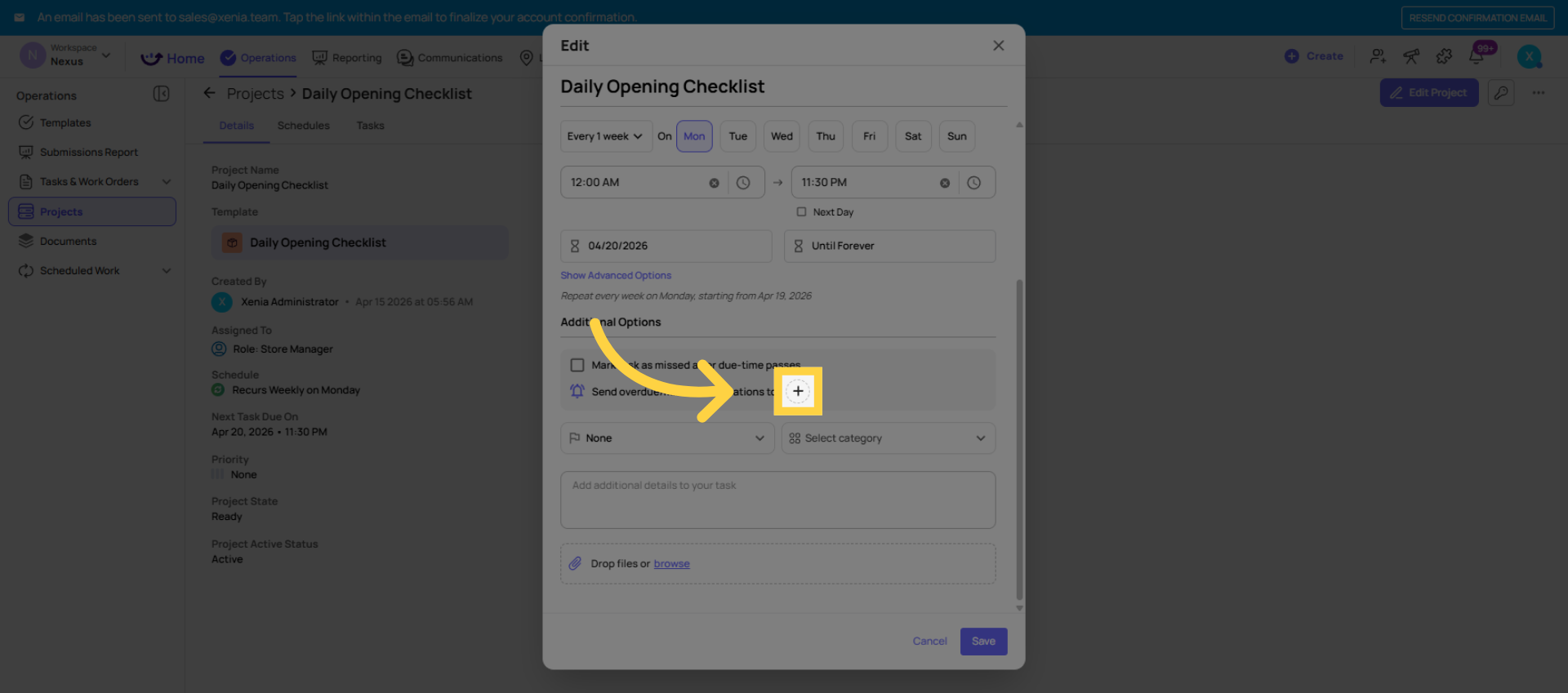The width and height of the screenshot is (1568, 693).
Task: Open the three-dot more options menu
Action: (1539, 93)
